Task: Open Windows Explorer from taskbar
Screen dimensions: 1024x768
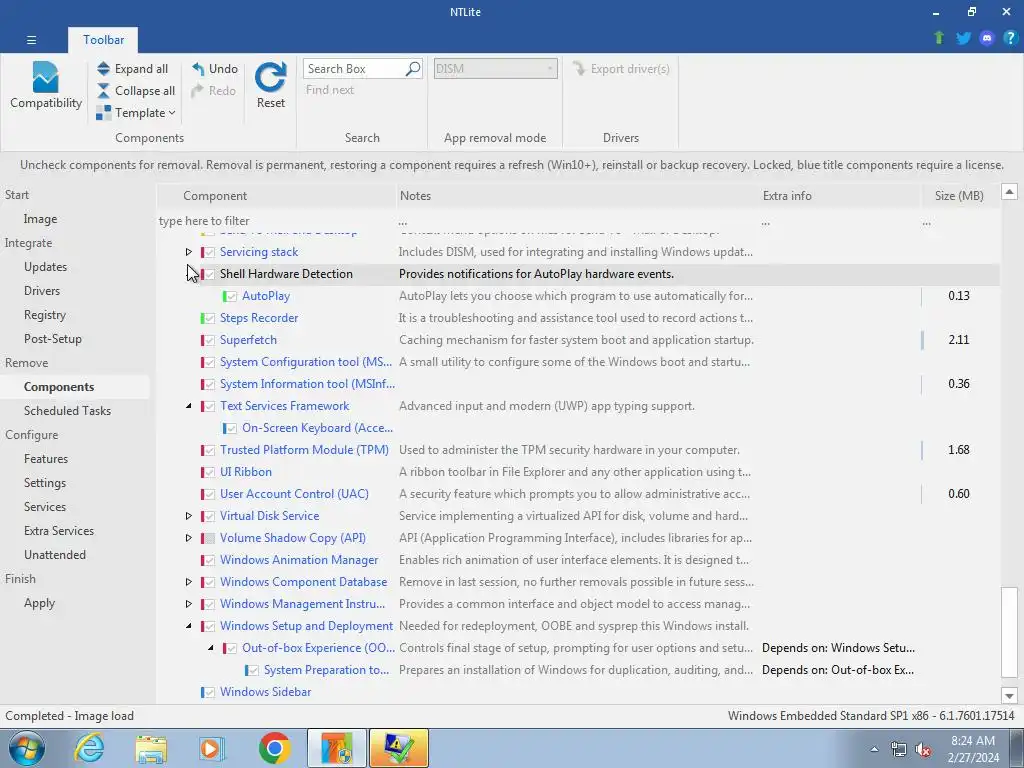Action: point(151,748)
